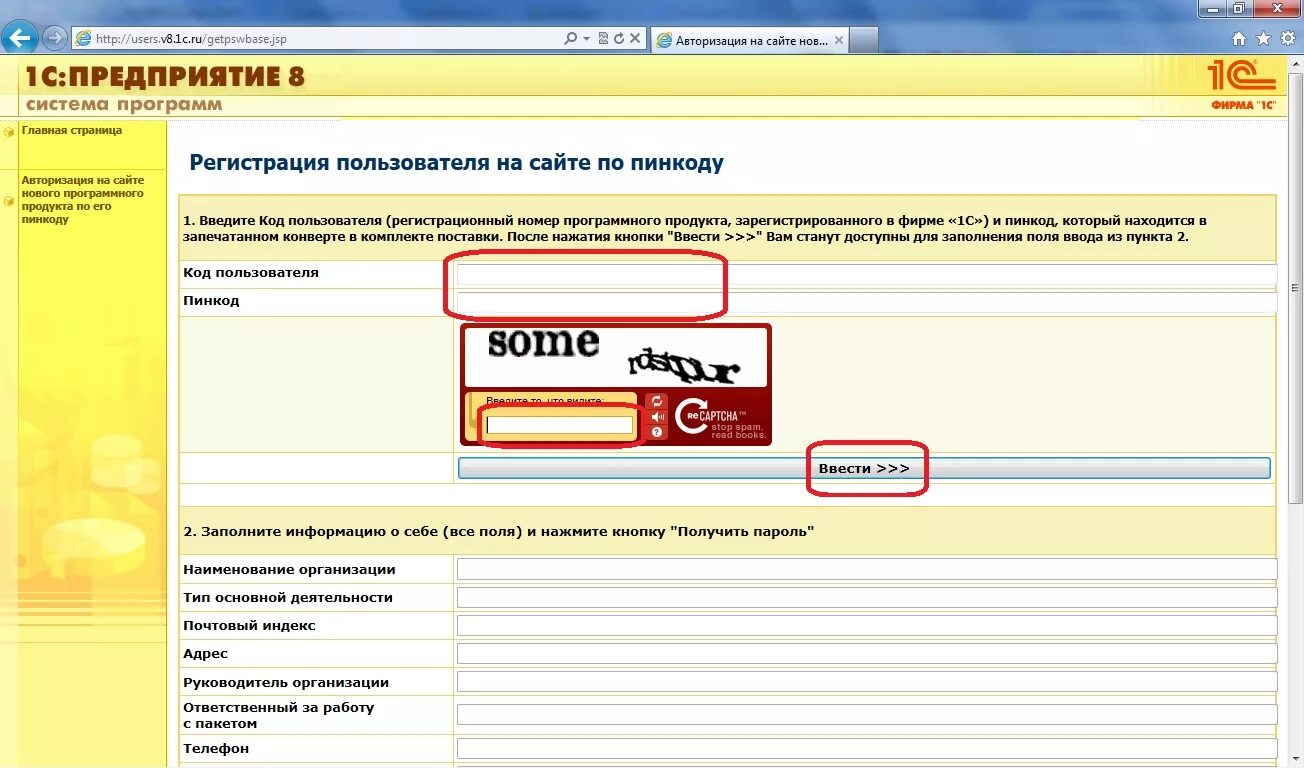Click the 'Ввести >>>' button
The width and height of the screenshot is (1304, 768).
[864, 468]
